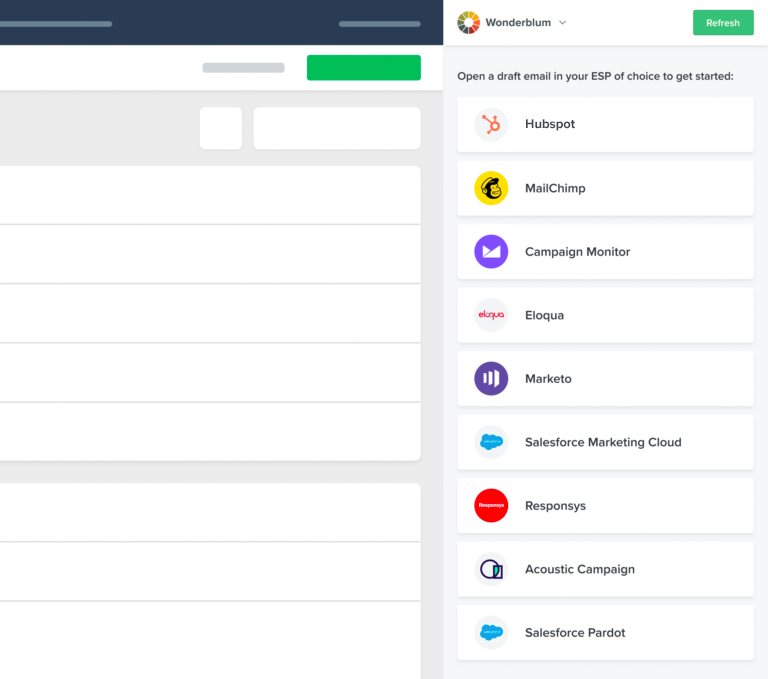Click 'Open a draft email' instruction text

[595, 76]
